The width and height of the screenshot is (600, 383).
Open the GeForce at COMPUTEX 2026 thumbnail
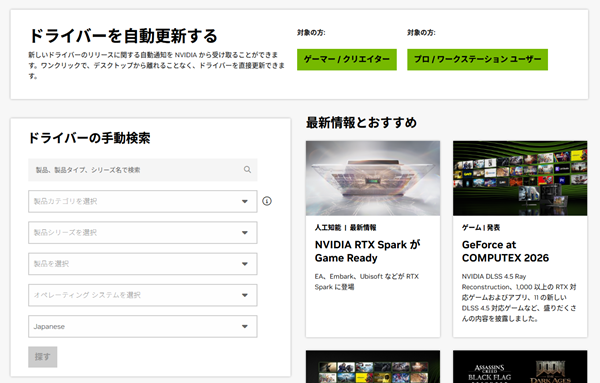click(520, 178)
